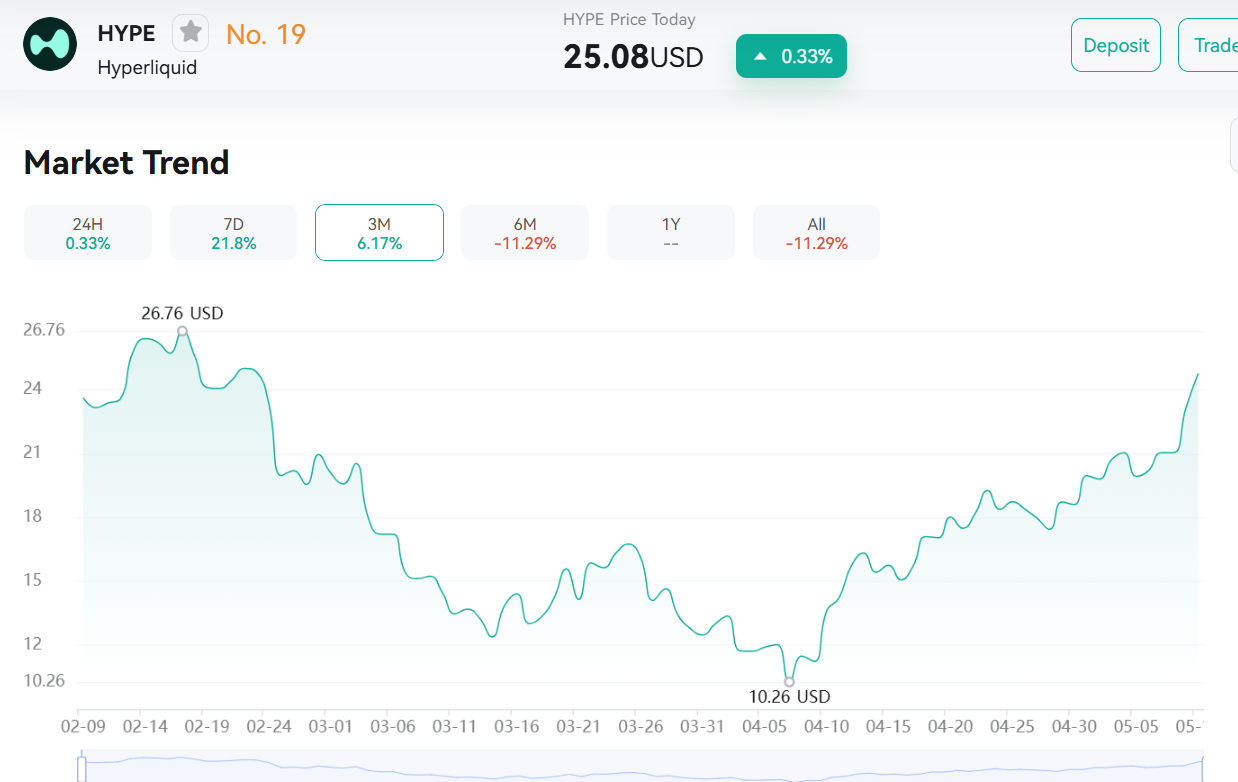Click the green up-arrow in 0.33% badge

(760, 57)
